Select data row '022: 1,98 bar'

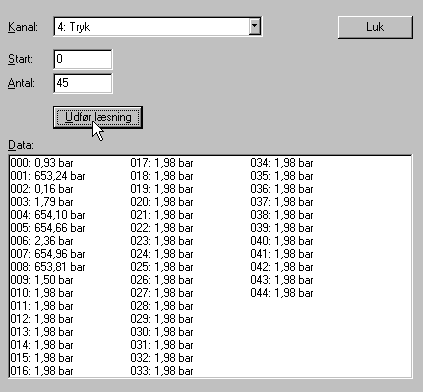pyautogui.click(x=162, y=228)
